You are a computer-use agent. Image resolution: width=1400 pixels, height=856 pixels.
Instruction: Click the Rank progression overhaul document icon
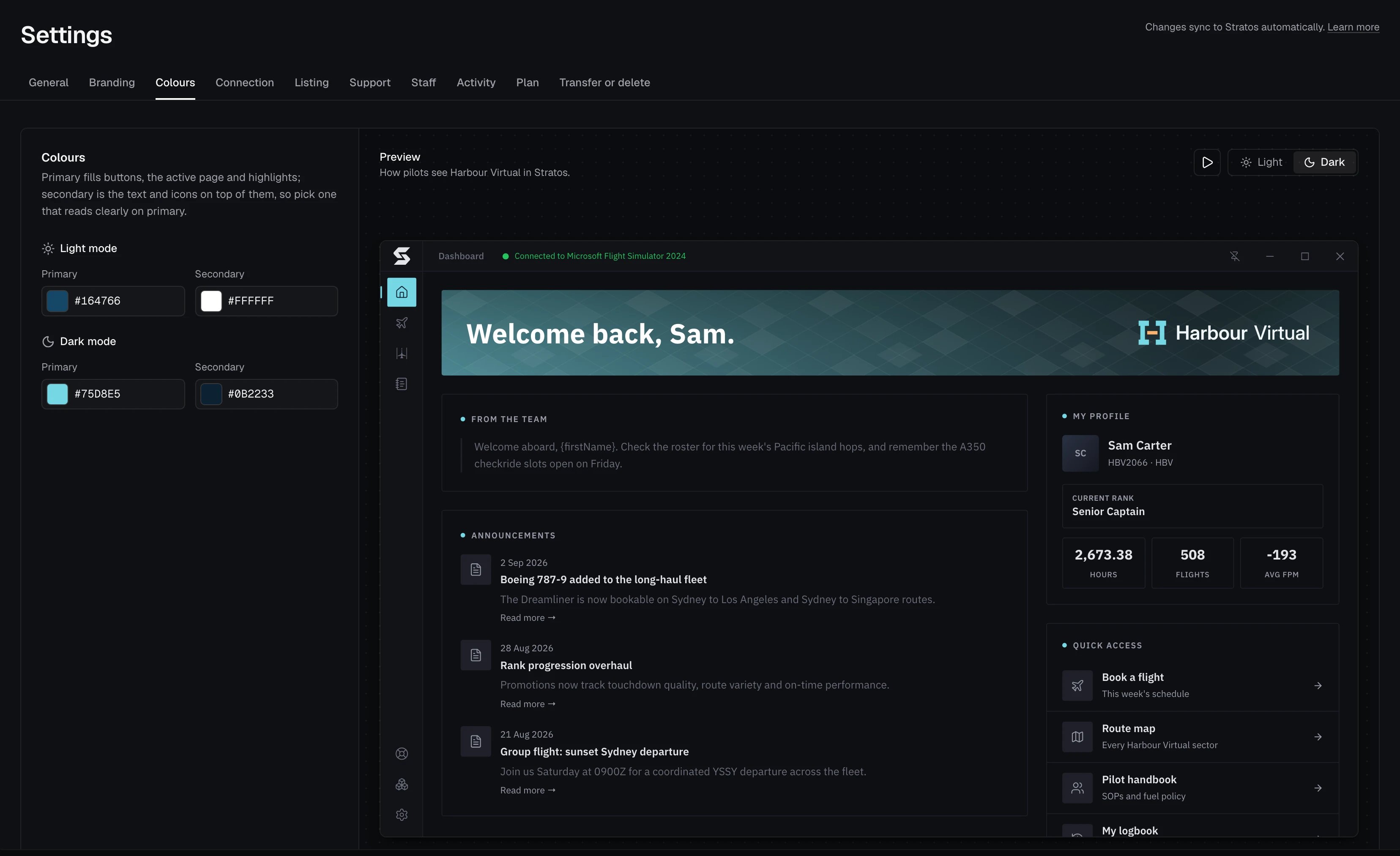476,656
